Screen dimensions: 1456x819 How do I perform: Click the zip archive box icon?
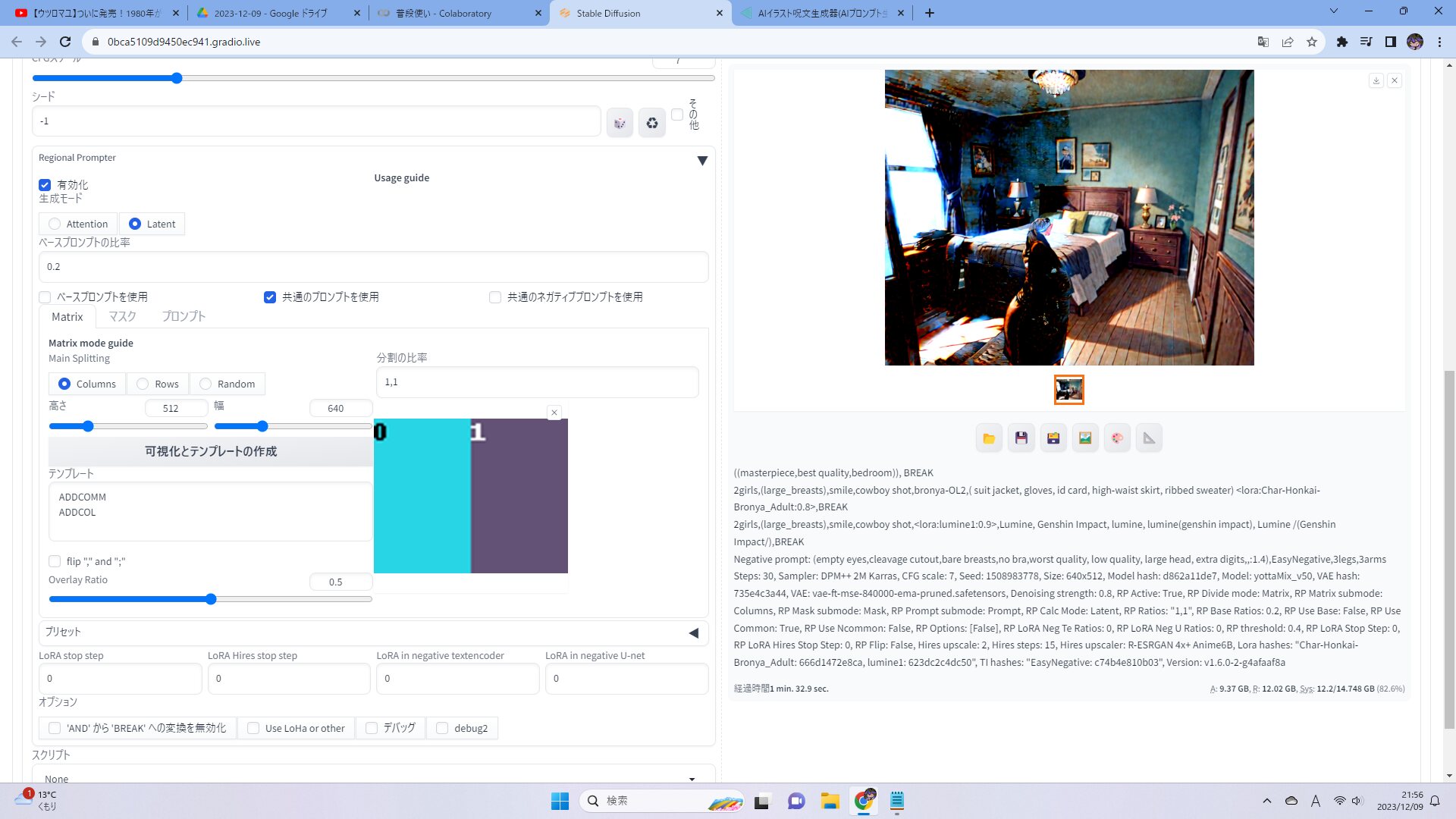tap(1053, 438)
